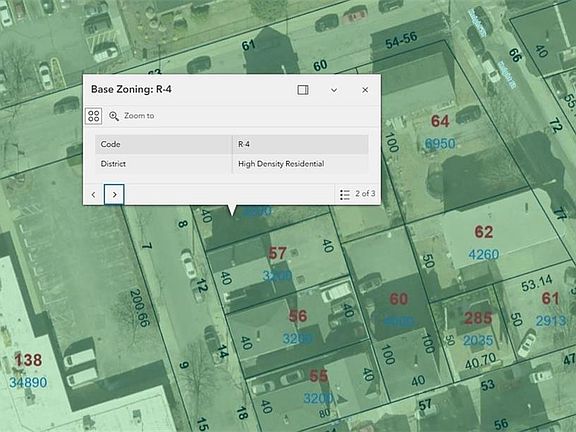Screen dimensions: 576x432
Task: Select parcel 57 on the map
Action: pos(277,253)
